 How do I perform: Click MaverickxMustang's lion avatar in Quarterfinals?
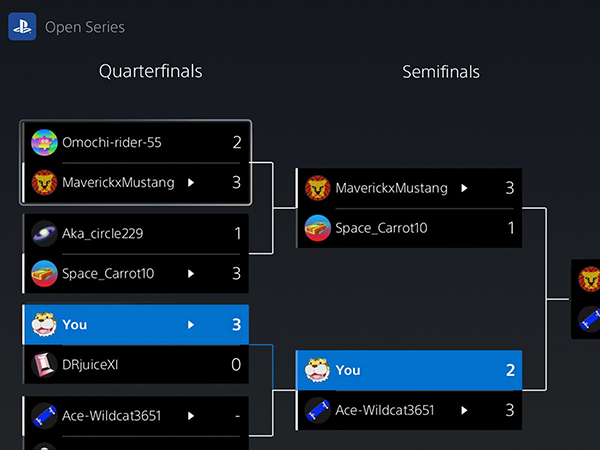click(x=44, y=183)
